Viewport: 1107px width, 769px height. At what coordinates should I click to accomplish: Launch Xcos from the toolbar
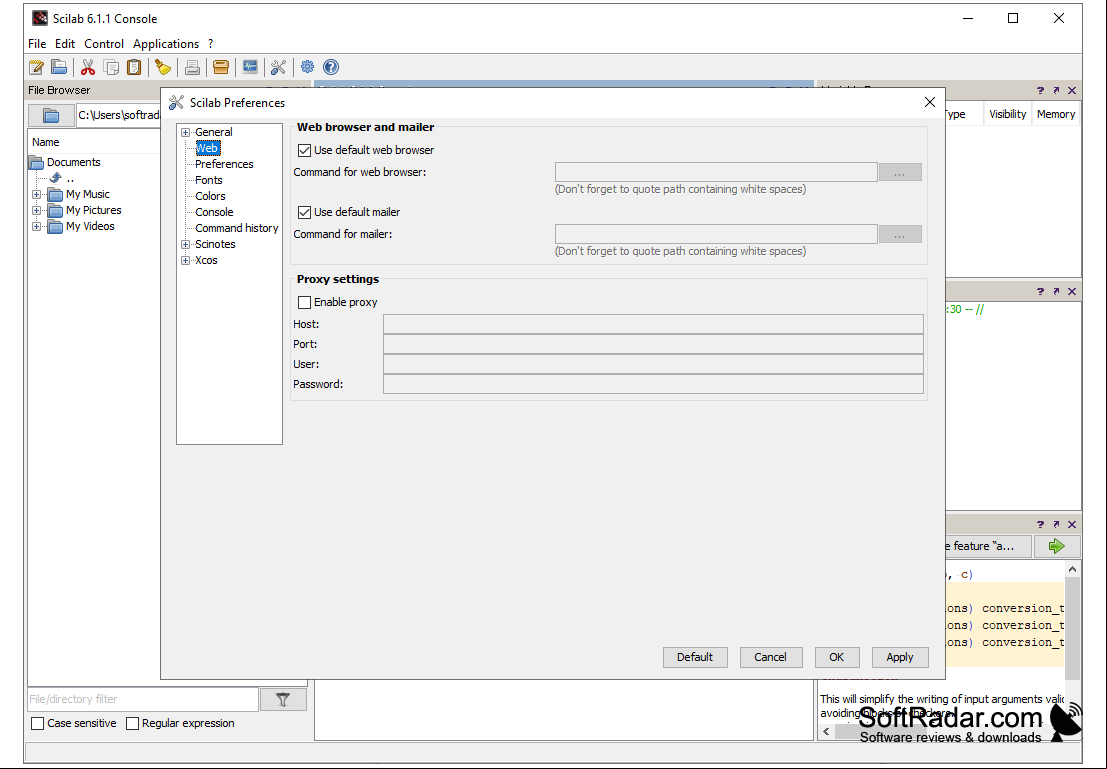(250, 67)
